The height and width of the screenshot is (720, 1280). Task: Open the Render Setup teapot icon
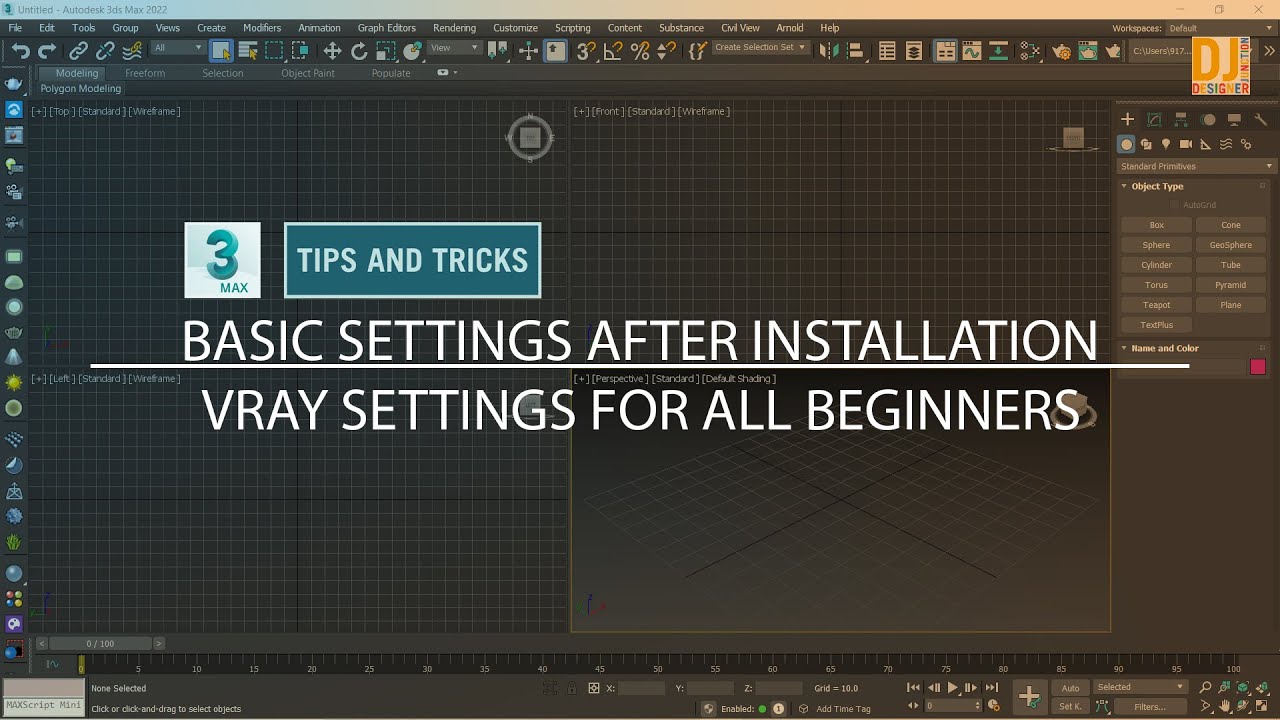pyautogui.click(x=1063, y=51)
